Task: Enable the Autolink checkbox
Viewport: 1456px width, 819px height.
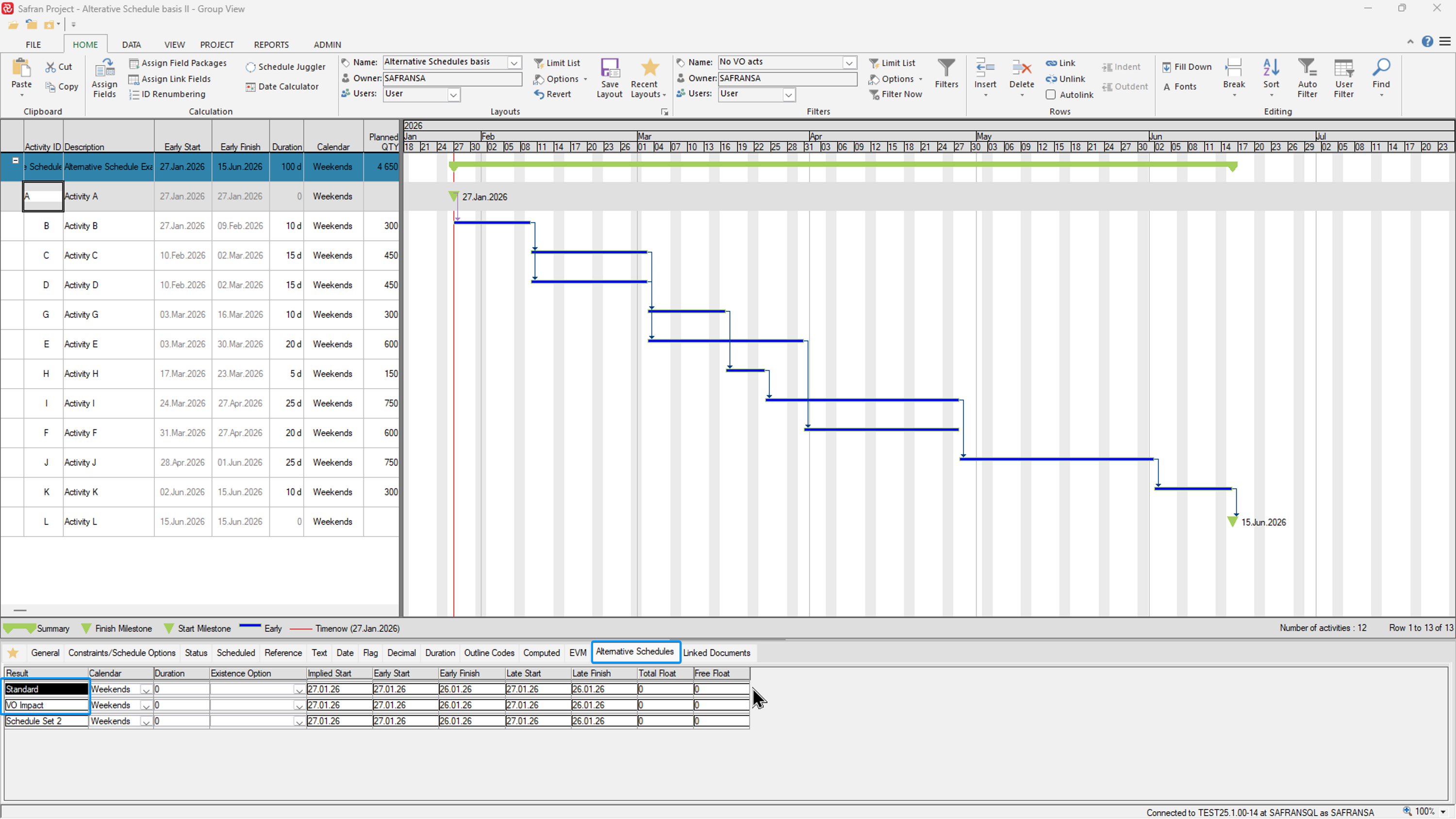Action: [x=1050, y=95]
